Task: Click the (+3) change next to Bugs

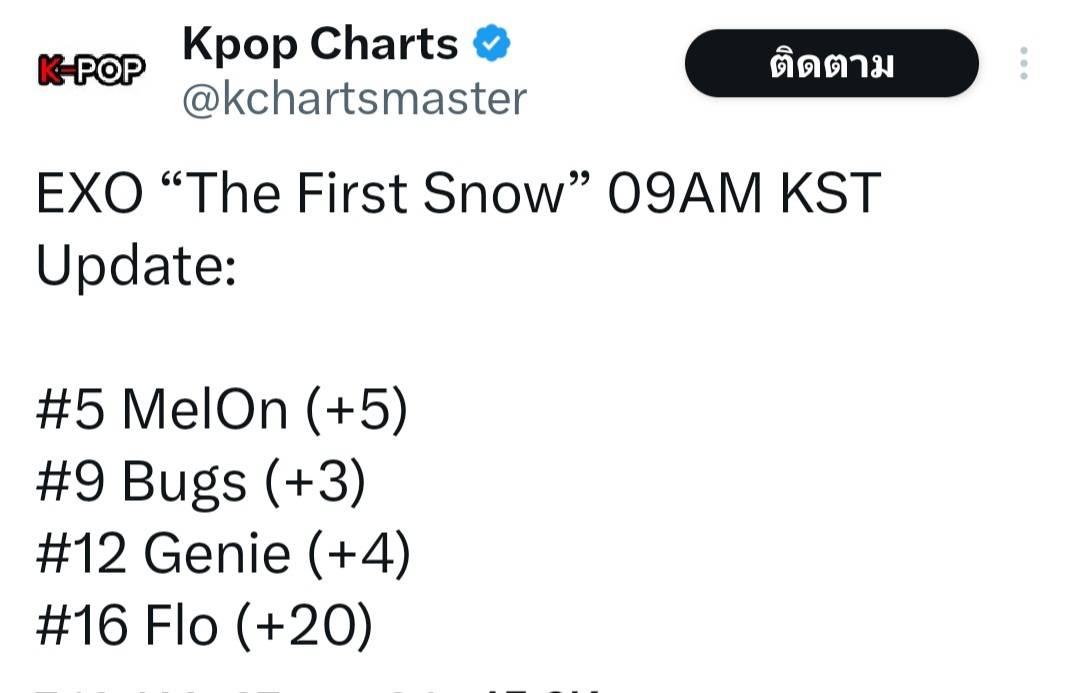Action: click(x=315, y=482)
